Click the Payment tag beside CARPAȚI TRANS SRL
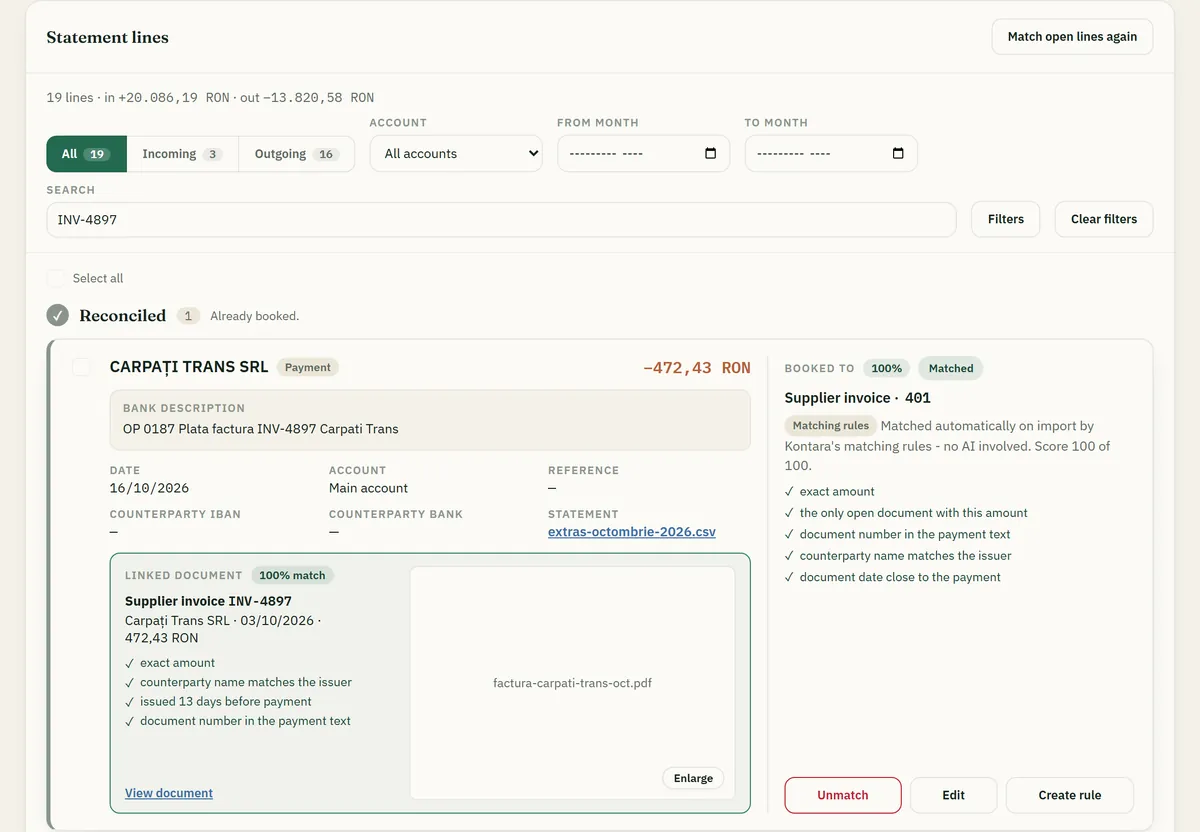This screenshot has width=1200, height=832. click(x=308, y=367)
